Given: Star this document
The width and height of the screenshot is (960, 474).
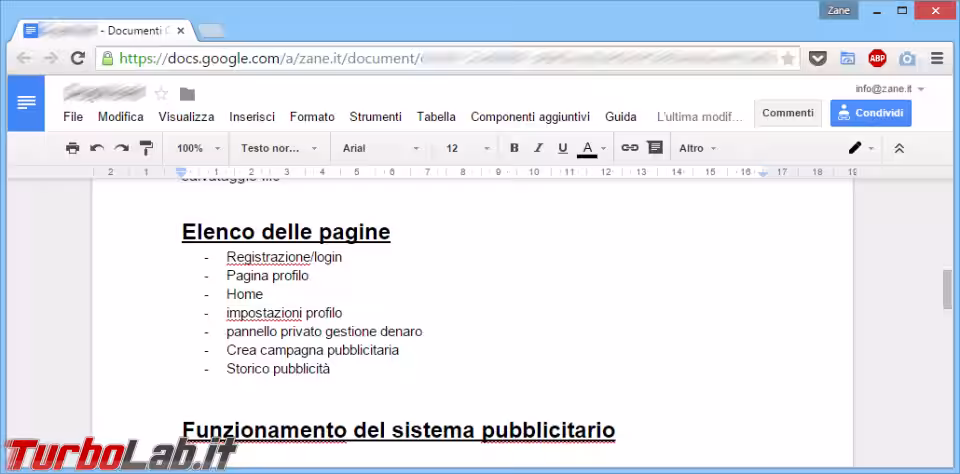Looking at the screenshot, I should [x=161, y=94].
